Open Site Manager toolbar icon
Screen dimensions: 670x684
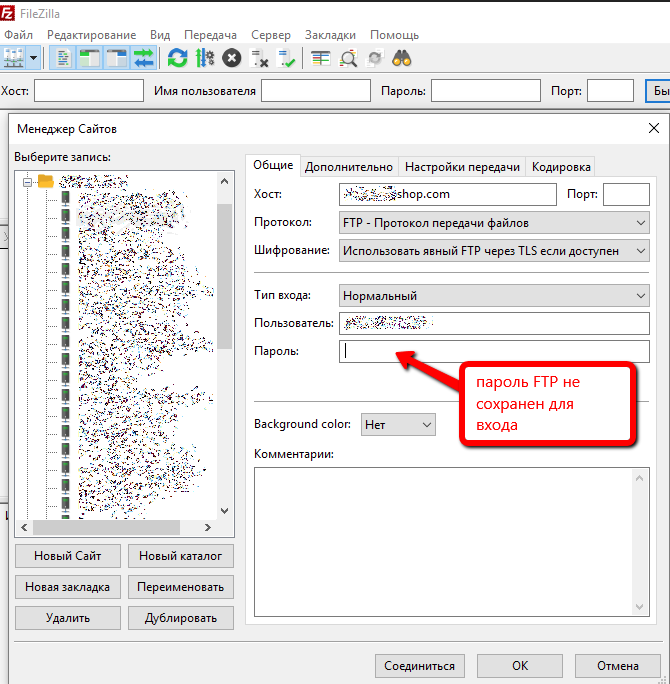[x=13, y=58]
